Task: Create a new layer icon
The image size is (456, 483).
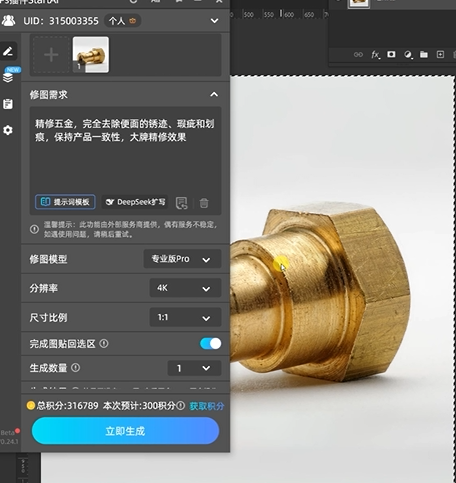Action: pyautogui.click(x=440, y=55)
